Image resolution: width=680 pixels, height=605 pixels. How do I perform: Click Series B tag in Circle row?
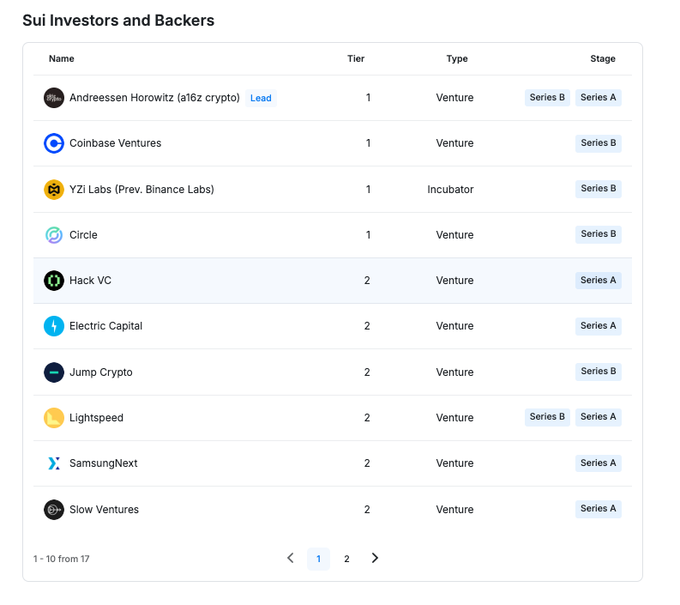[x=598, y=234]
